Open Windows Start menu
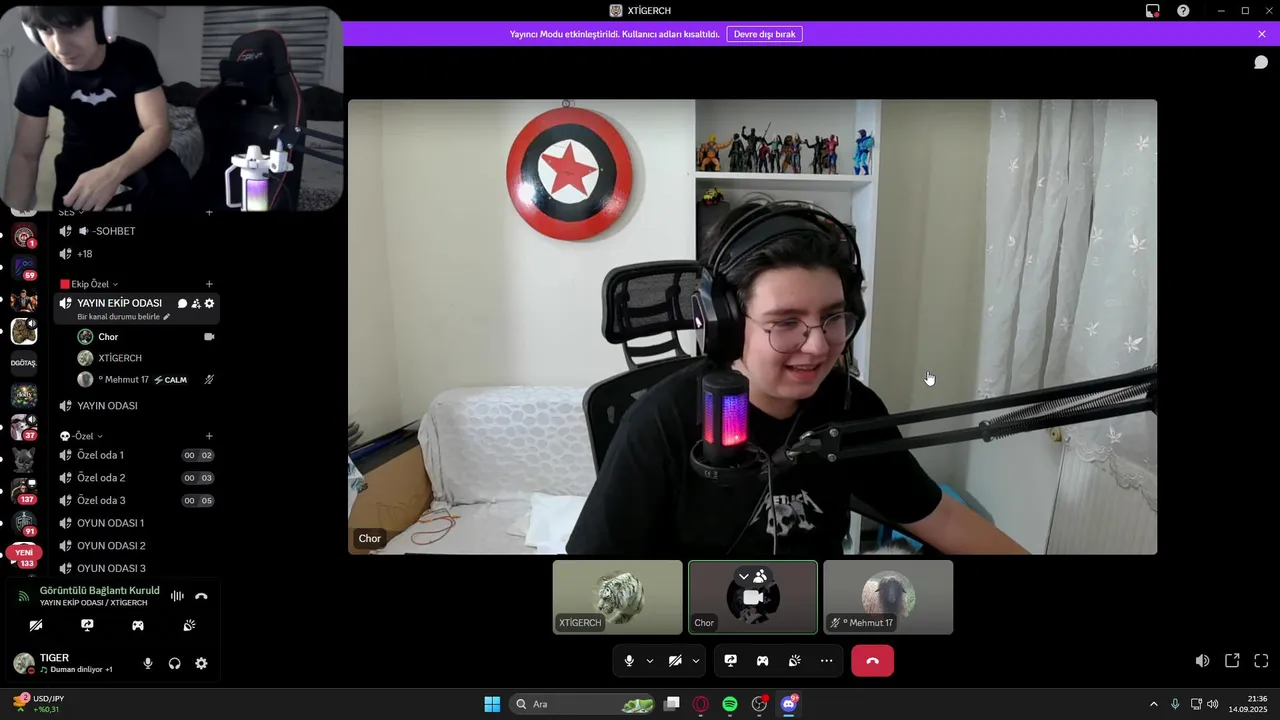Viewport: 1280px width, 720px height. tap(492, 704)
